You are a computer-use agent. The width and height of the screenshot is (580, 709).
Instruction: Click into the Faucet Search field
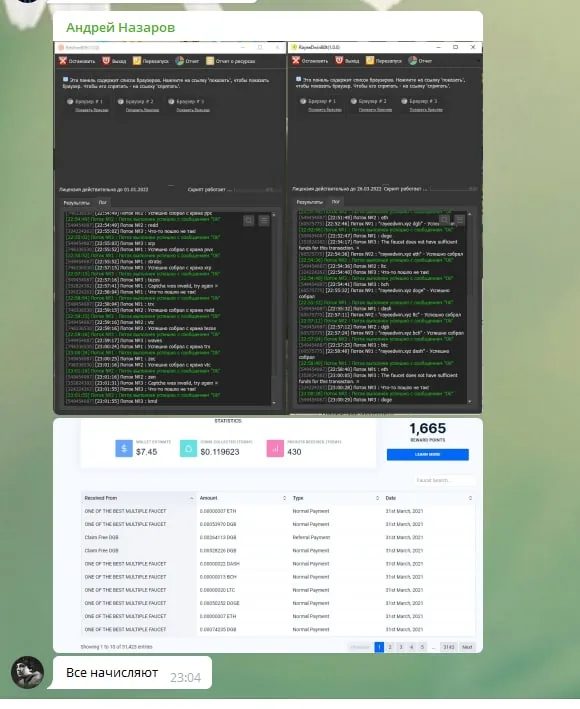444,480
